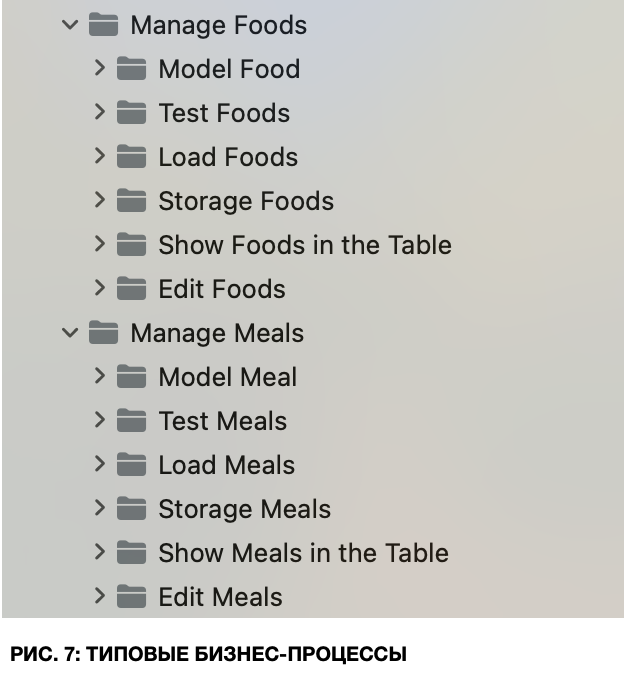Image resolution: width=626 pixels, height=674 pixels.
Task: Select the Model Meal item
Action: [x=227, y=377]
